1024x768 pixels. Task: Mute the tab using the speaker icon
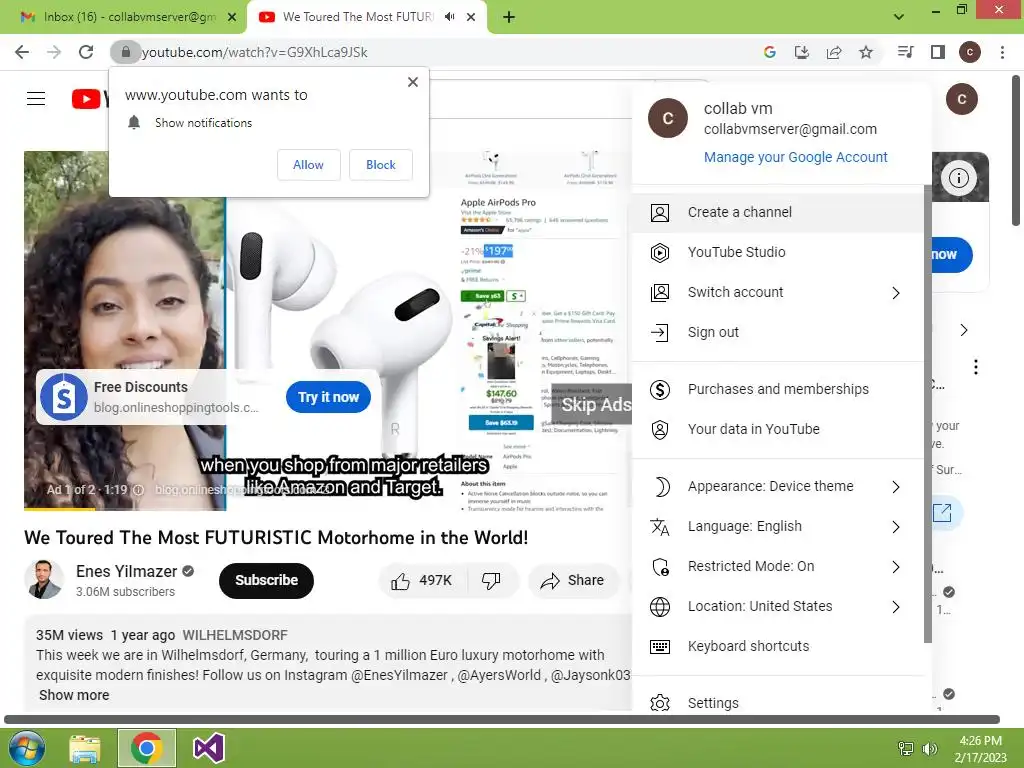pos(449,17)
